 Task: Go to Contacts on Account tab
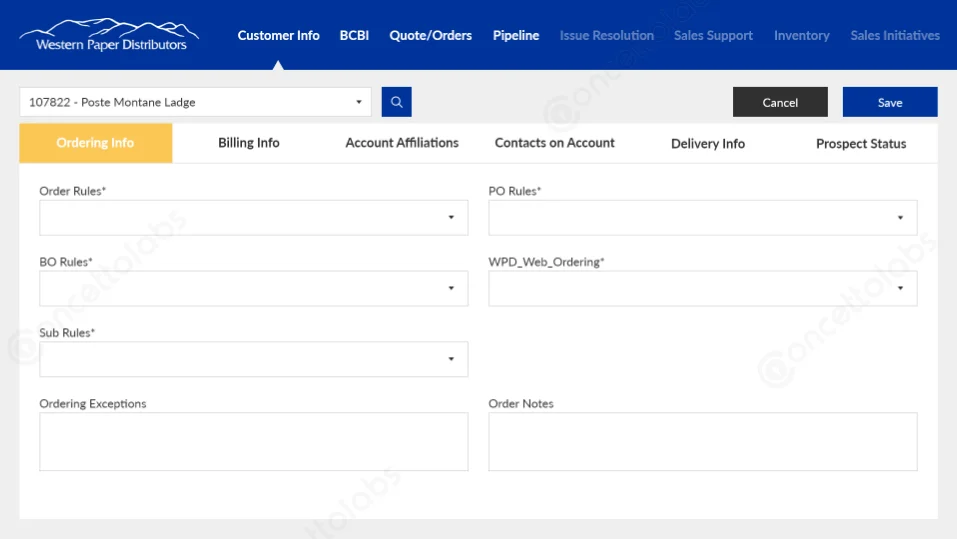click(555, 143)
